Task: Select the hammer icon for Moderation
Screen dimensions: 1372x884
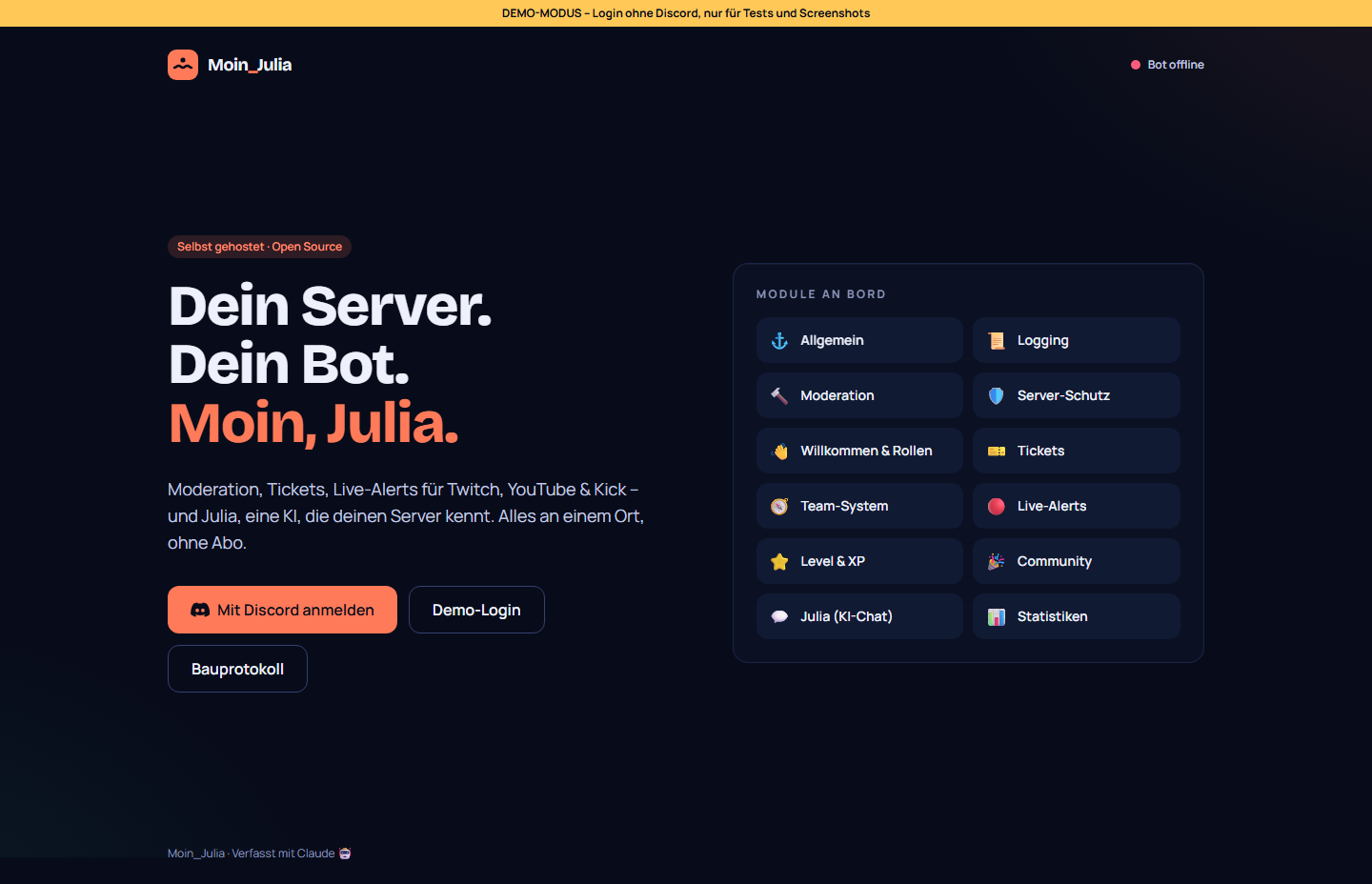Action: tap(779, 396)
